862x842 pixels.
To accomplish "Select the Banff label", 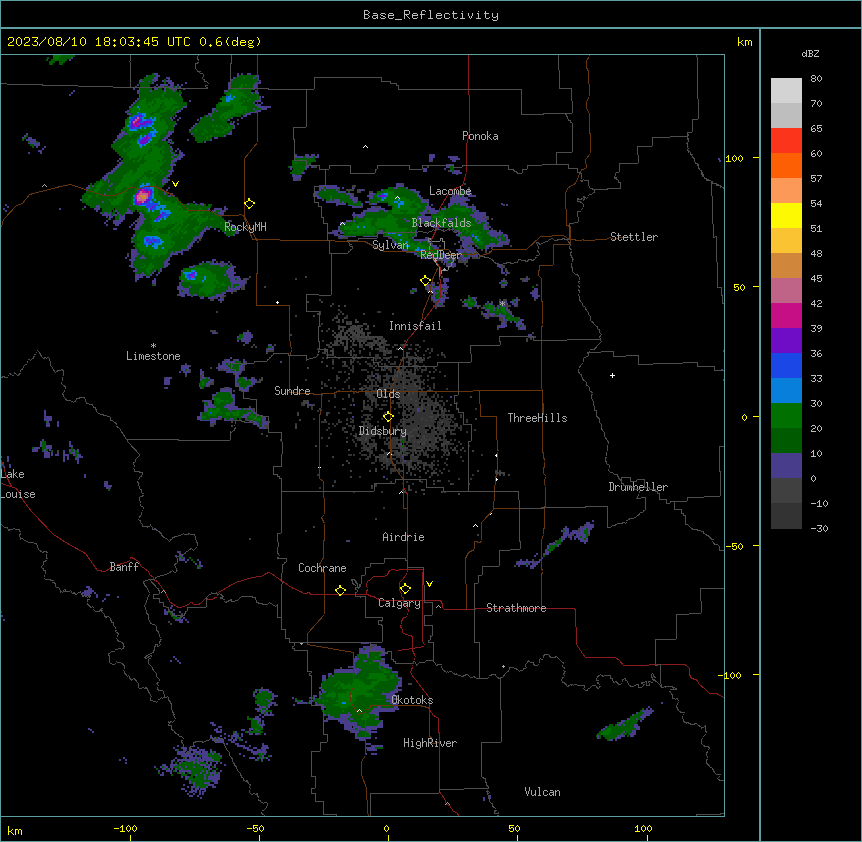I will (124, 567).
